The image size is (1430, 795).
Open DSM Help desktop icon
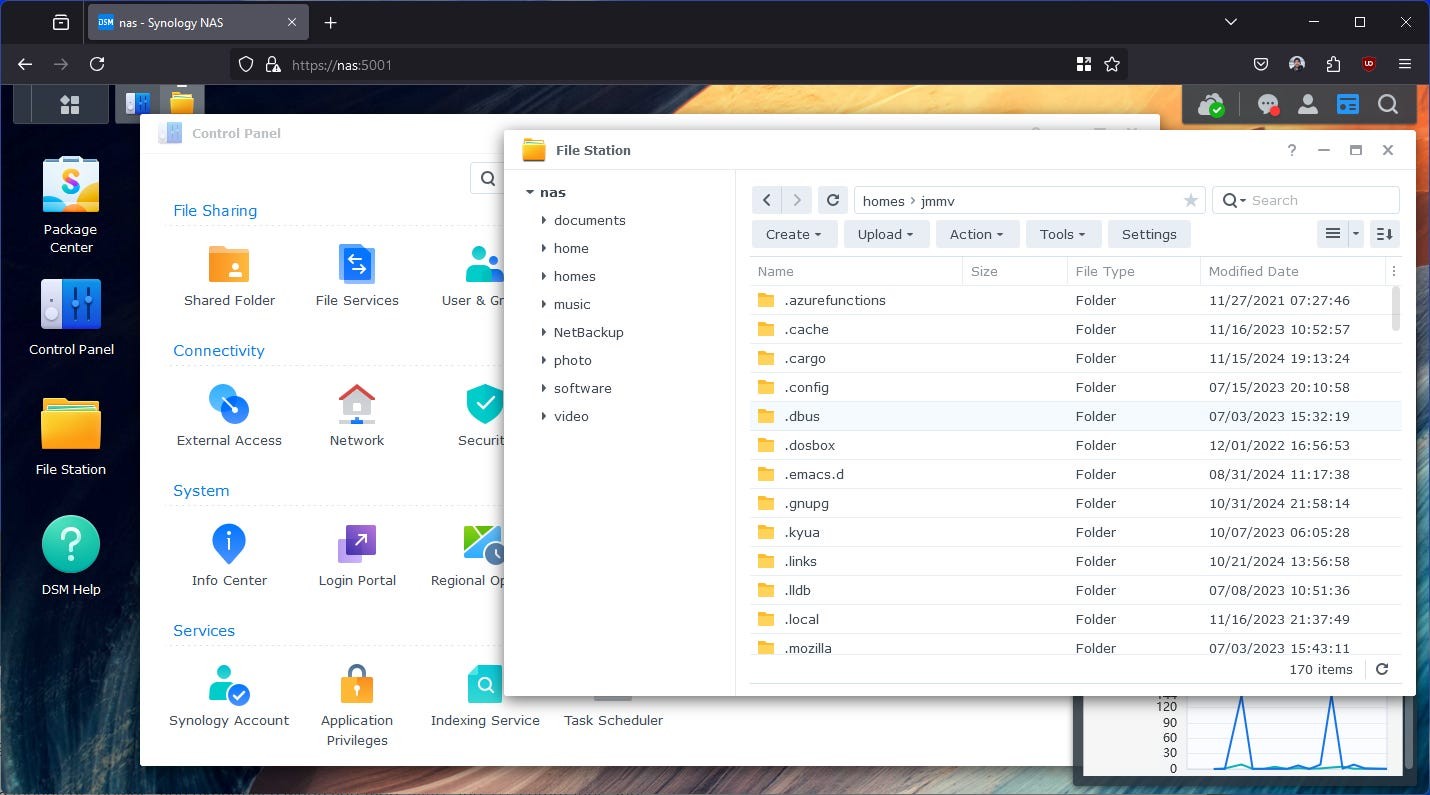pyautogui.click(x=71, y=556)
